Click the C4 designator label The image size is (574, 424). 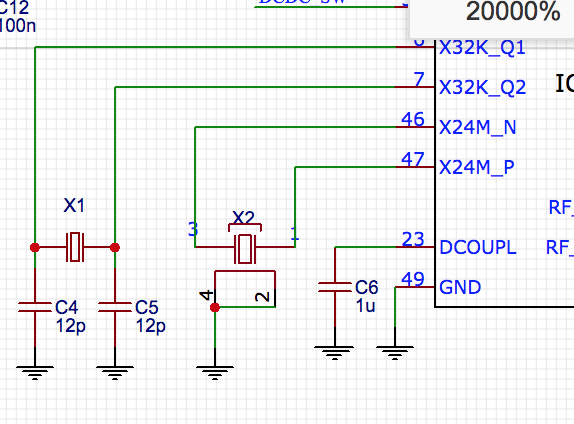(67, 307)
